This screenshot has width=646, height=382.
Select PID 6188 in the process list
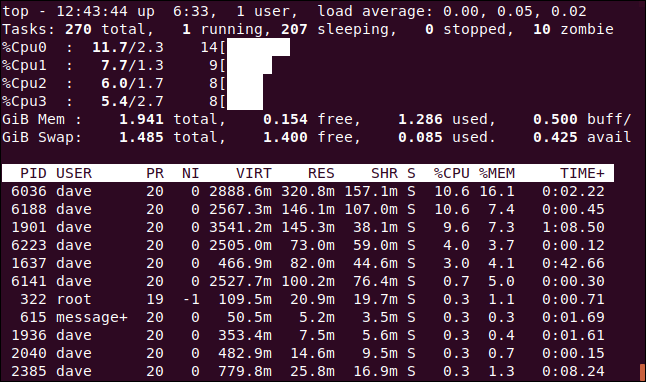(29, 209)
